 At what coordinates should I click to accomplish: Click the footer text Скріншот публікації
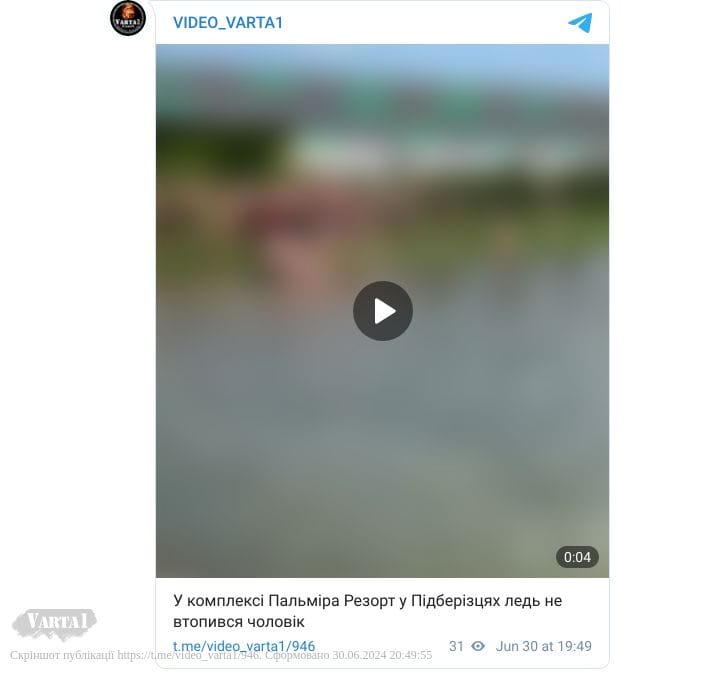62,655
